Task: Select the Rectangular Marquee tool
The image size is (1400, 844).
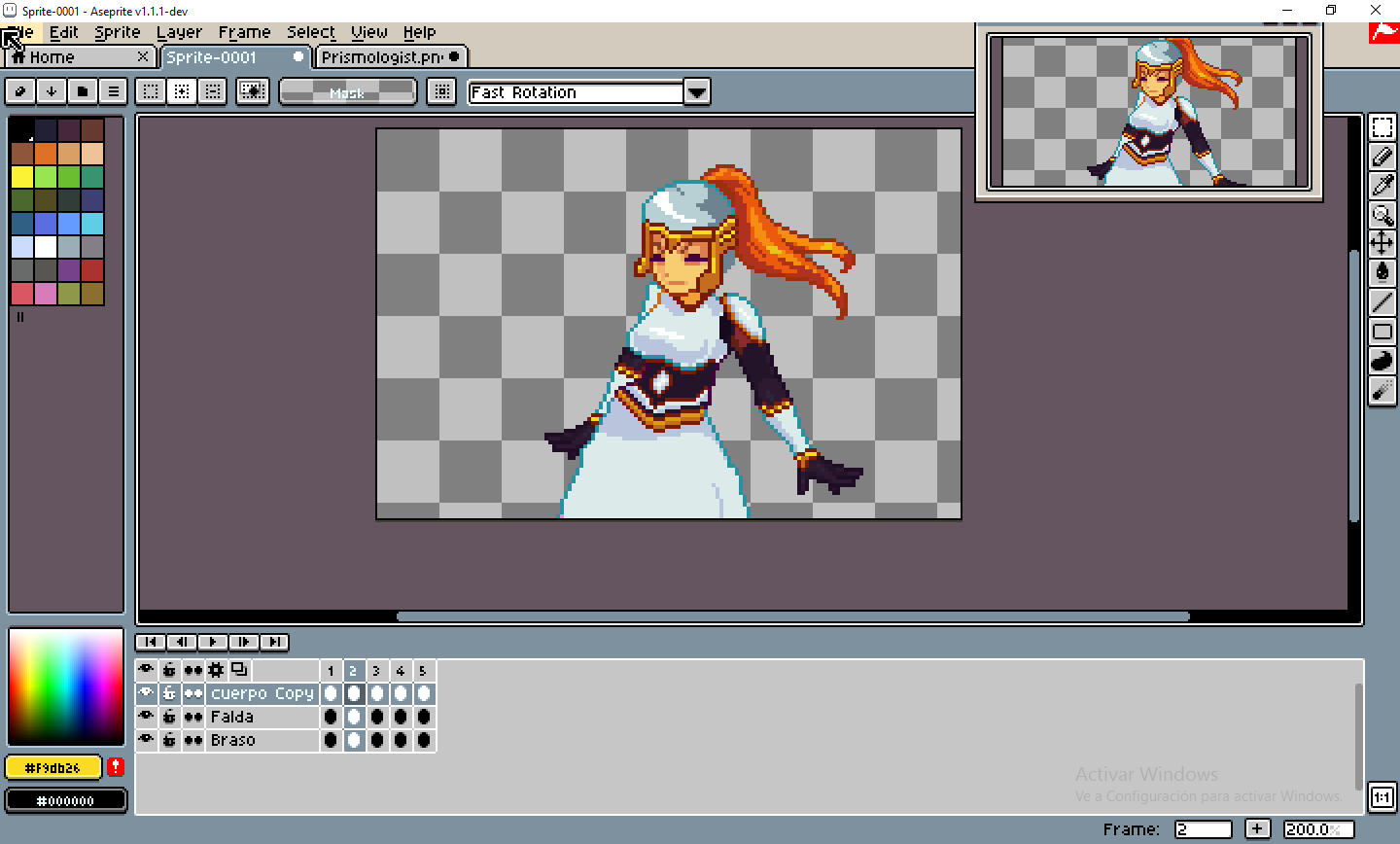Action: point(1382,127)
